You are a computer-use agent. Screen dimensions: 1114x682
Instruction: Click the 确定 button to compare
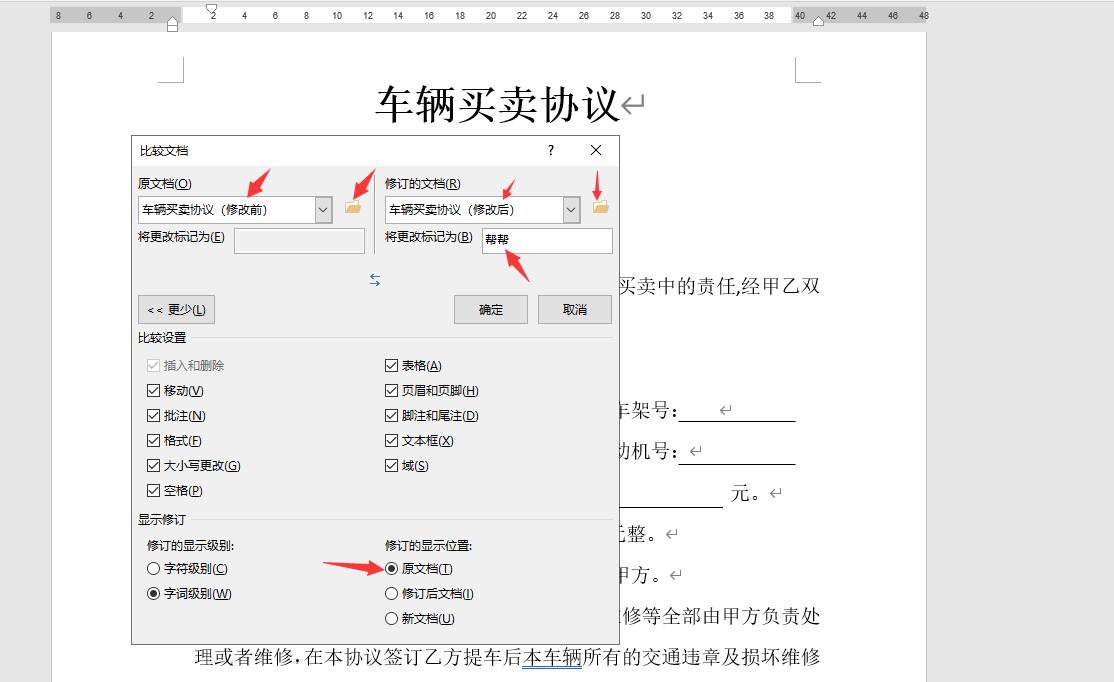pyautogui.click(x=490, y=309)
